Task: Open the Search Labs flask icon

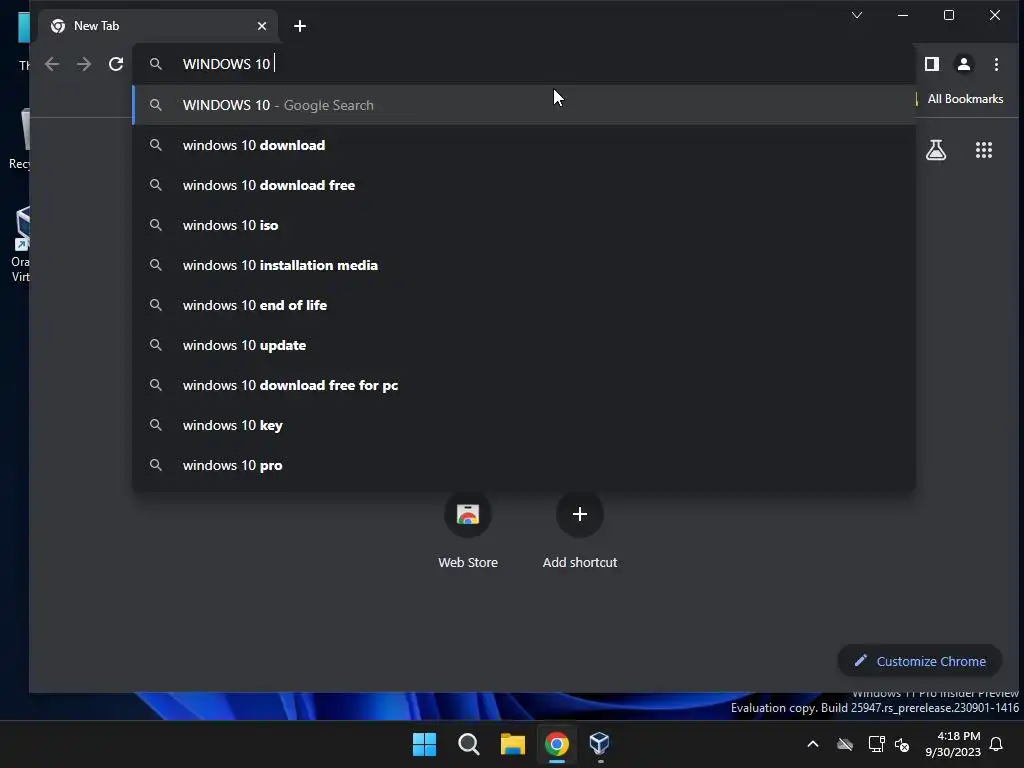Action: point(936,150)
